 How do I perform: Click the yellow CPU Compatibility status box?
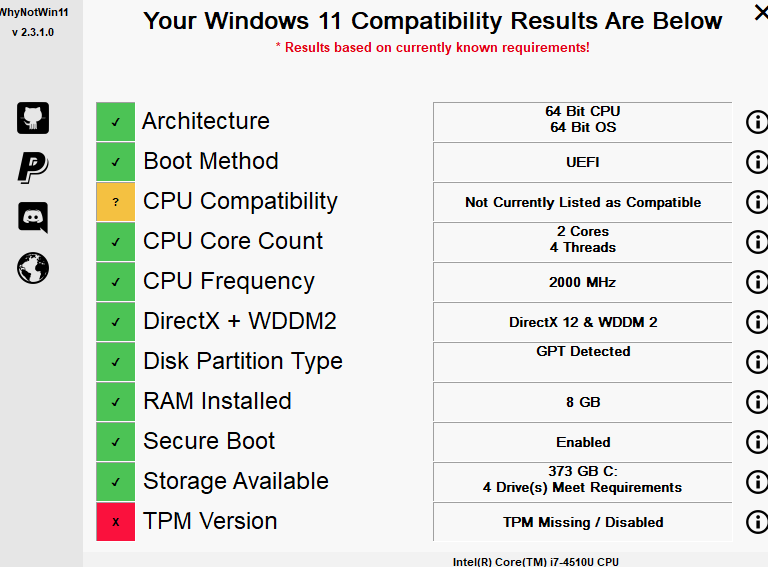click(116, 202)
